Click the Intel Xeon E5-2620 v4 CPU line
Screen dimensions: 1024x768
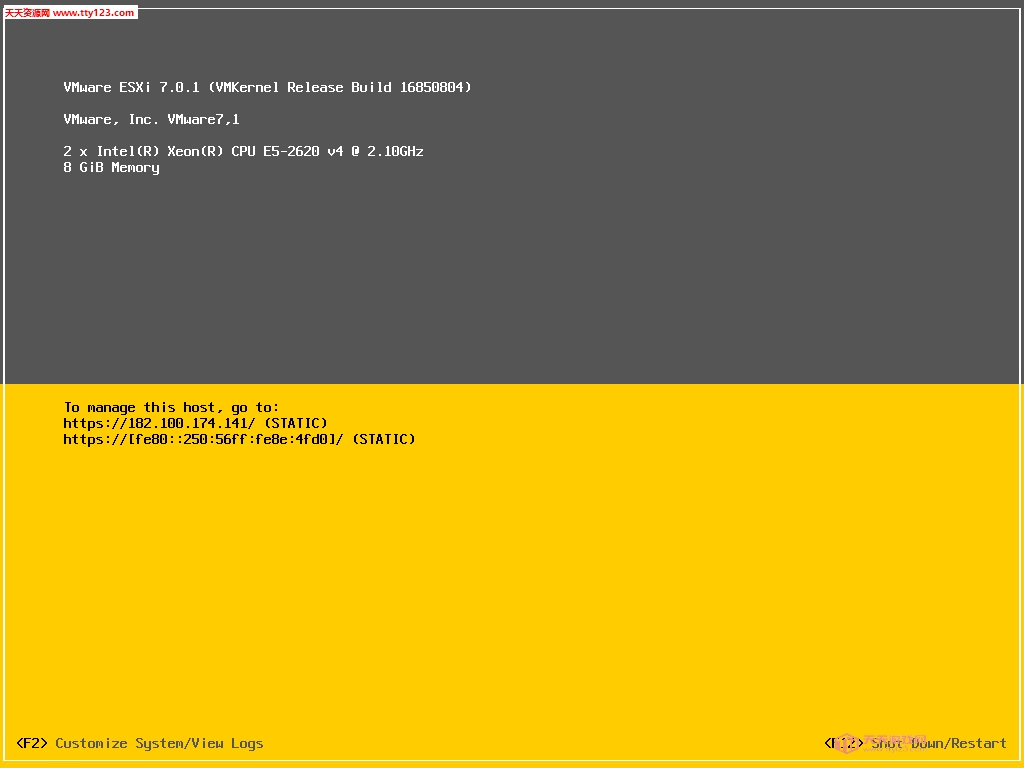(243, 152)
